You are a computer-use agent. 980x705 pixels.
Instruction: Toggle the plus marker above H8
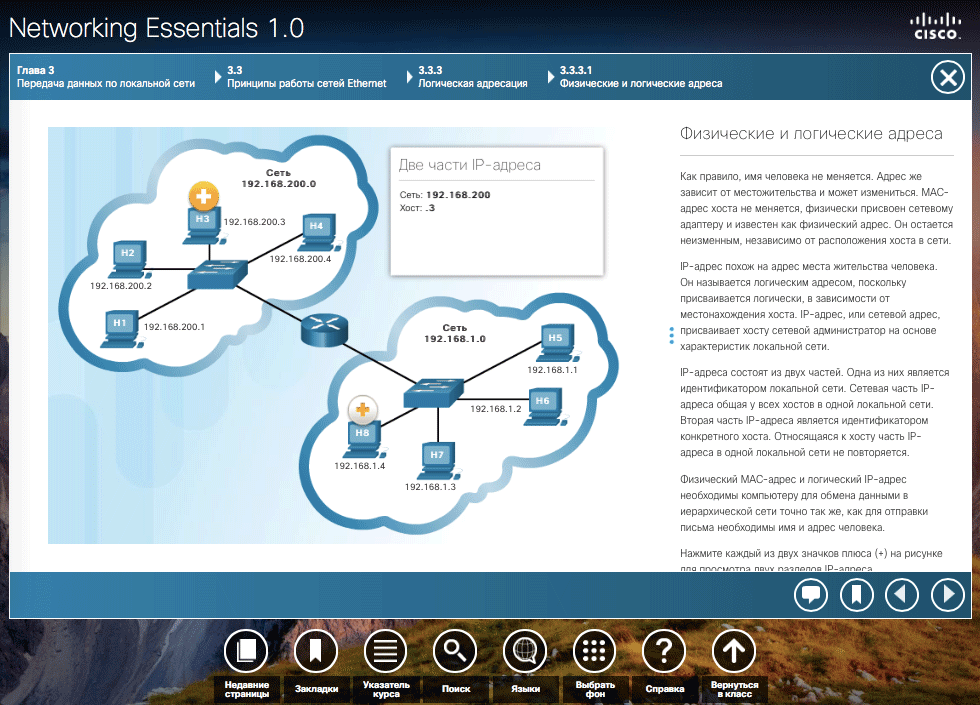pyautogui.click(x=362, y=411)
